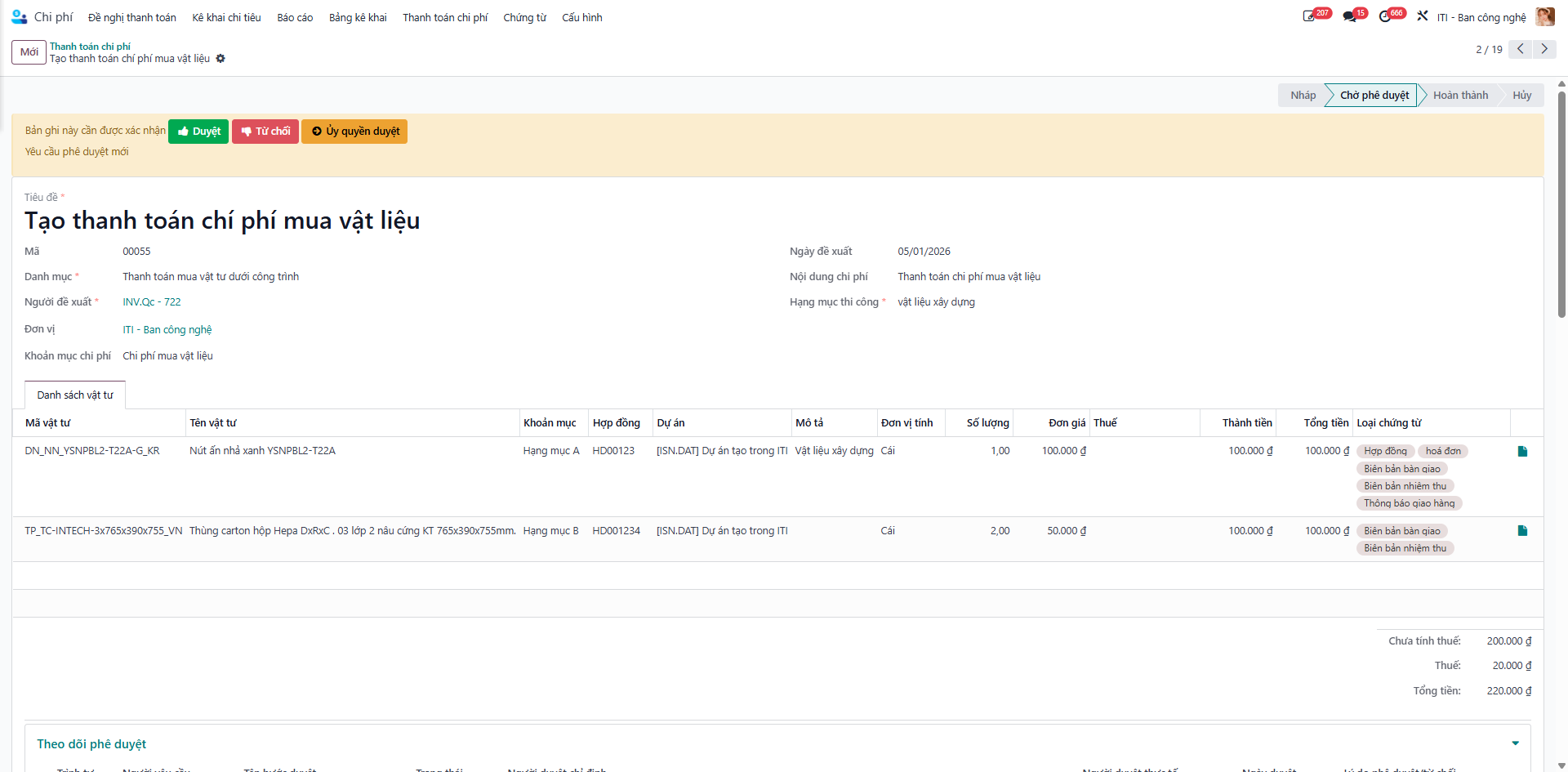Click the hoá đơn tag
This screenshot has height=772, width=1568.
1443,451
